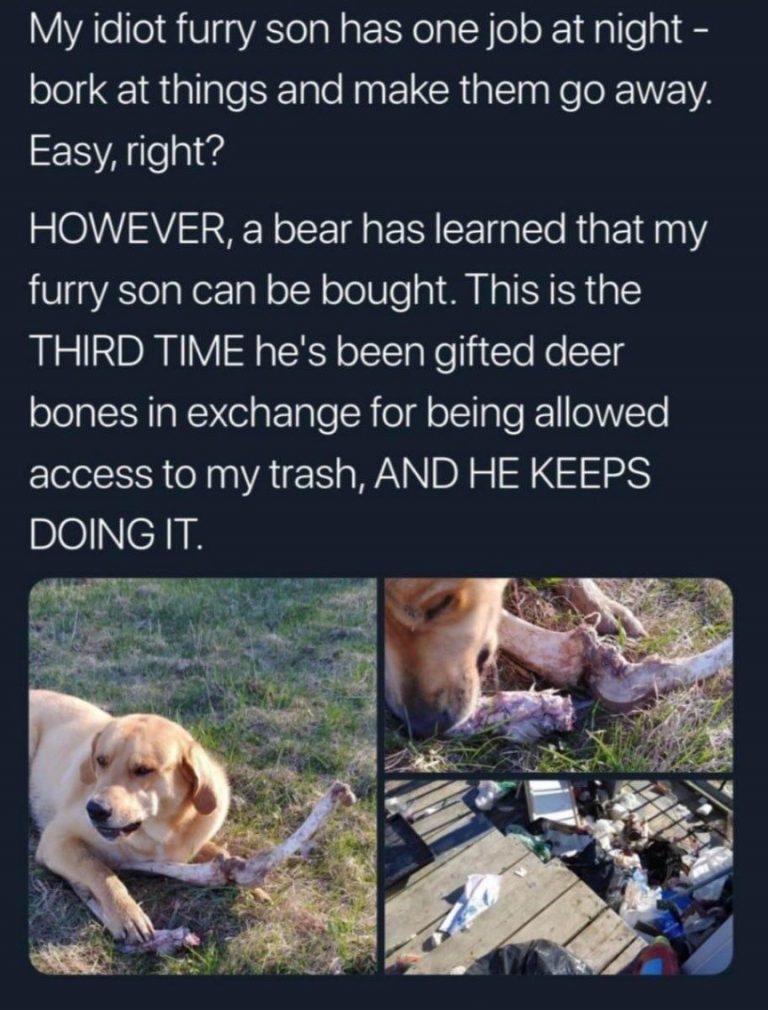
Task: Open the photo of dog lying with bone
Action: 202,776
